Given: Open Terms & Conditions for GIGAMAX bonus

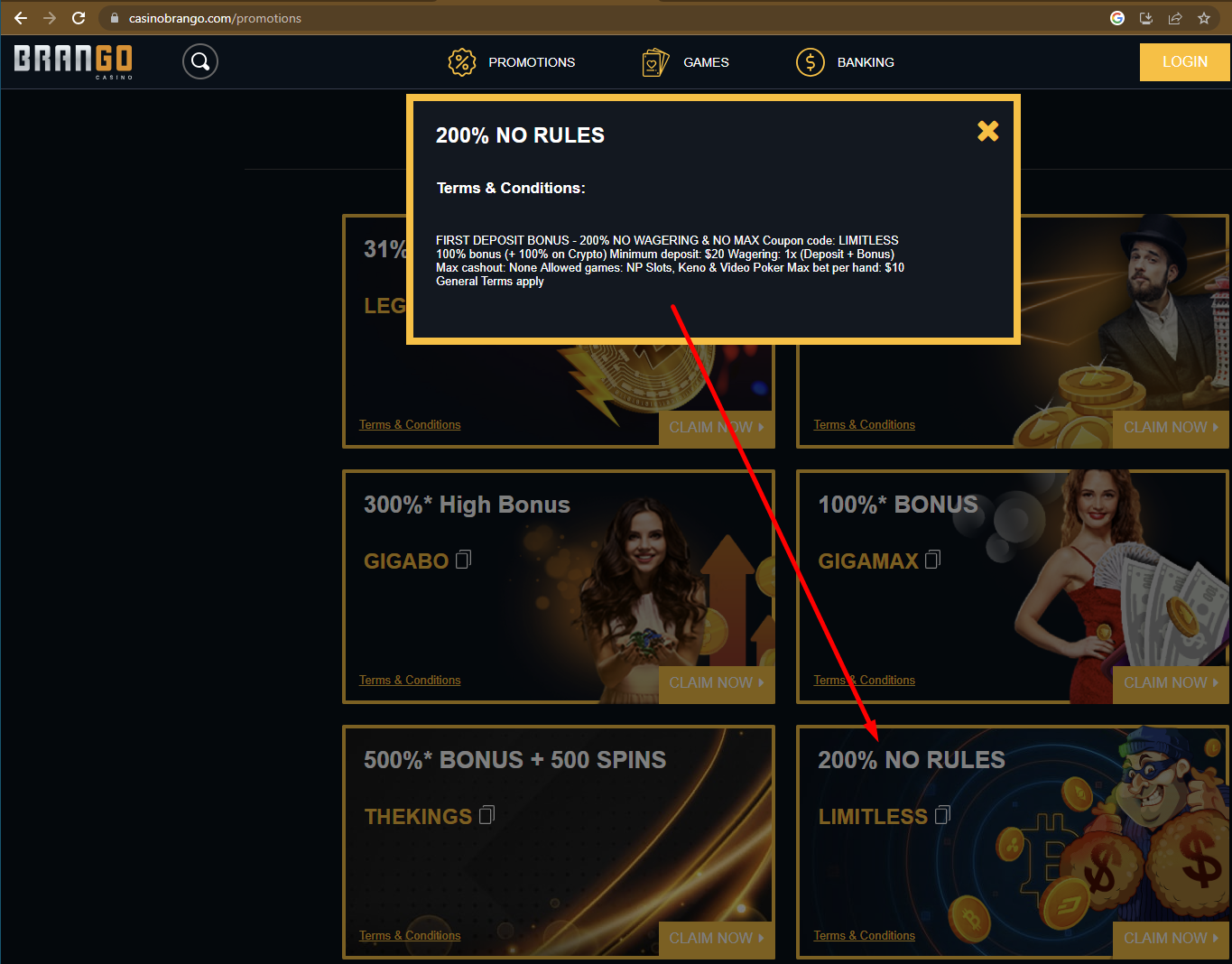Looking at the screenshot, I should (x=865, y=681).
